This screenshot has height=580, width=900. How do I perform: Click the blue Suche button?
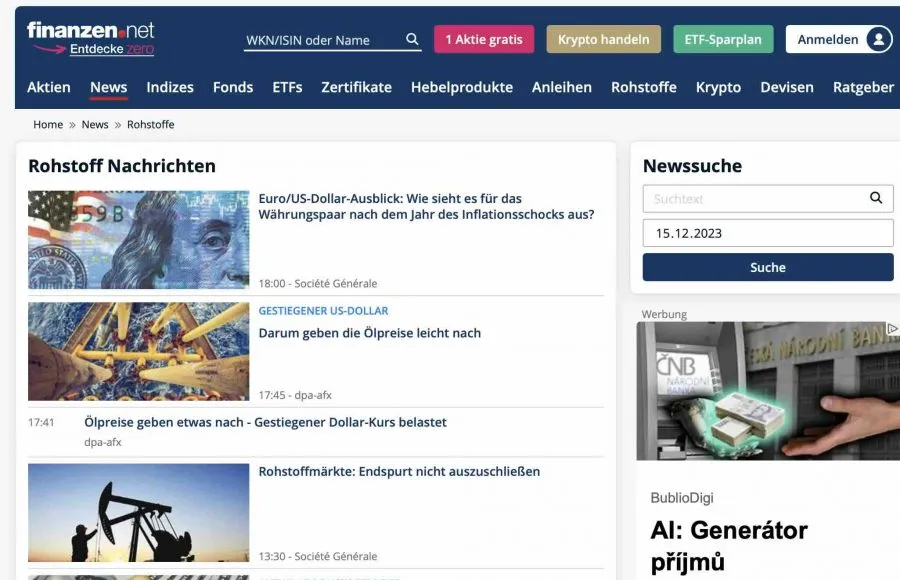(767, 267)
